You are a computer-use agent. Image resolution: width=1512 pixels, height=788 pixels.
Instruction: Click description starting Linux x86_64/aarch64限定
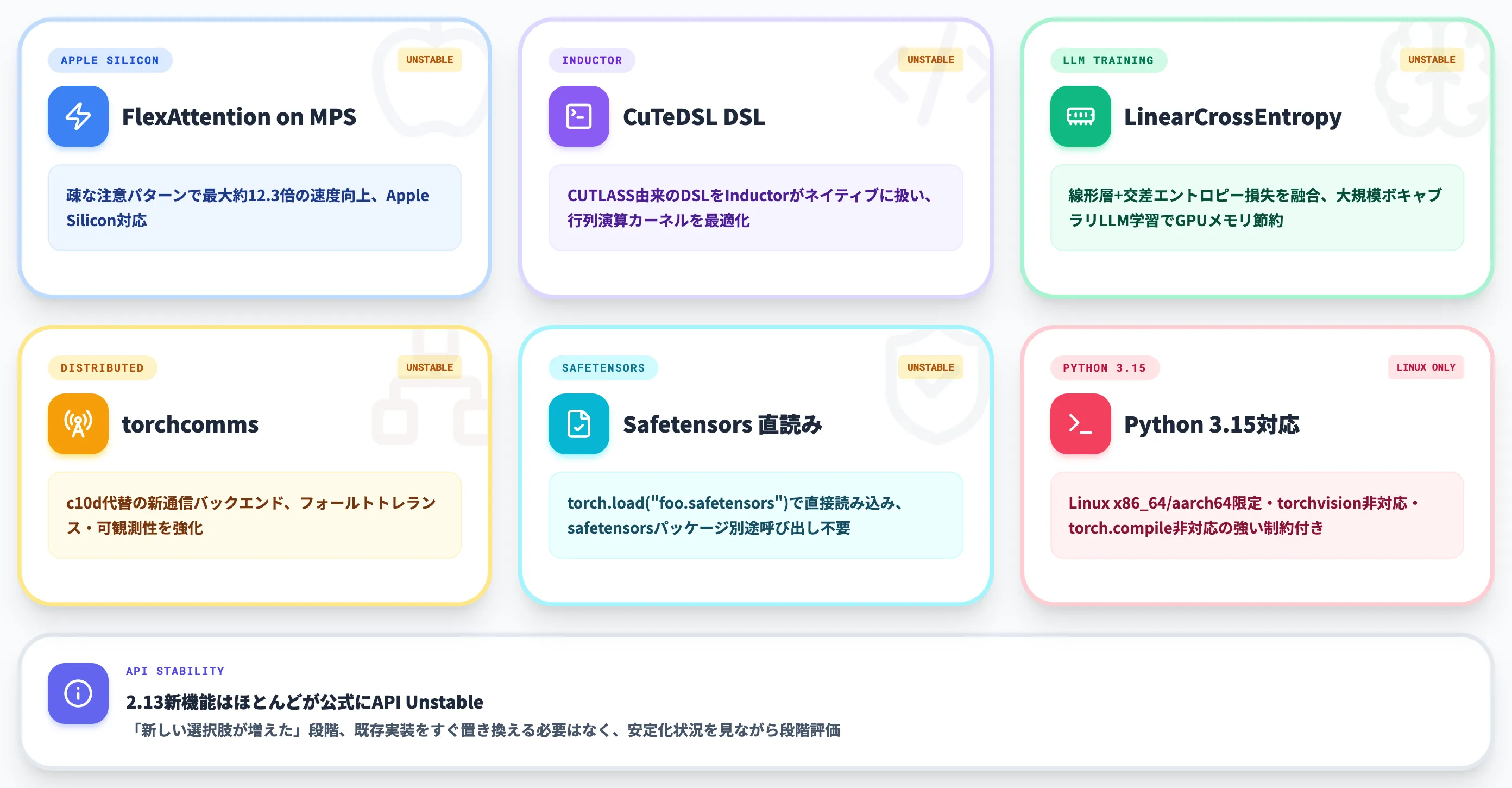tap(1257, 516)
